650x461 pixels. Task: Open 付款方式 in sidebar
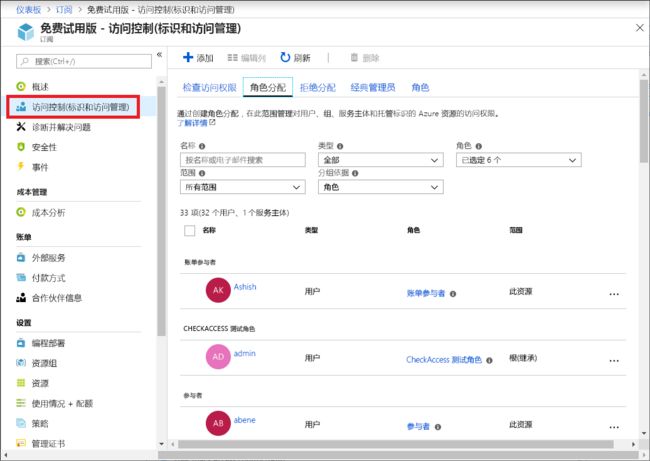41,278
